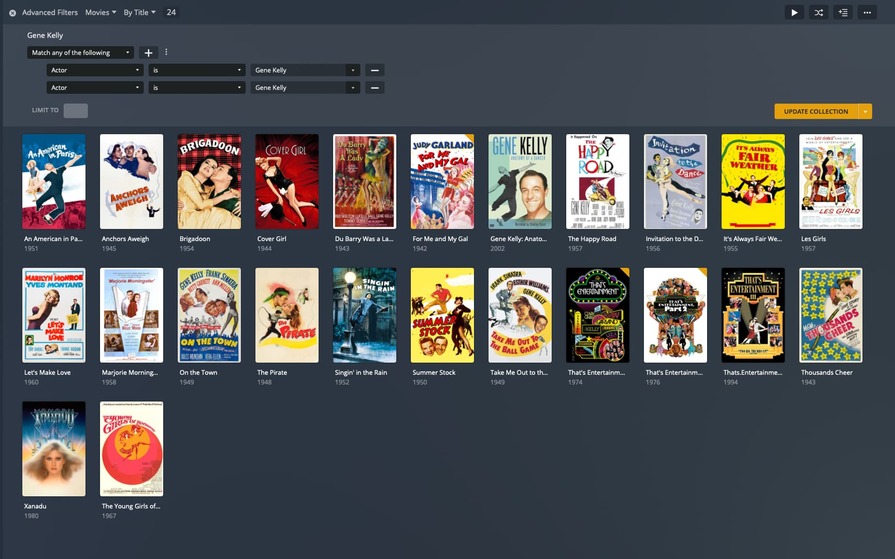Click the 'Les Girls' title text
The height and width of the screenshot is (559, 895).
(813, 239)
